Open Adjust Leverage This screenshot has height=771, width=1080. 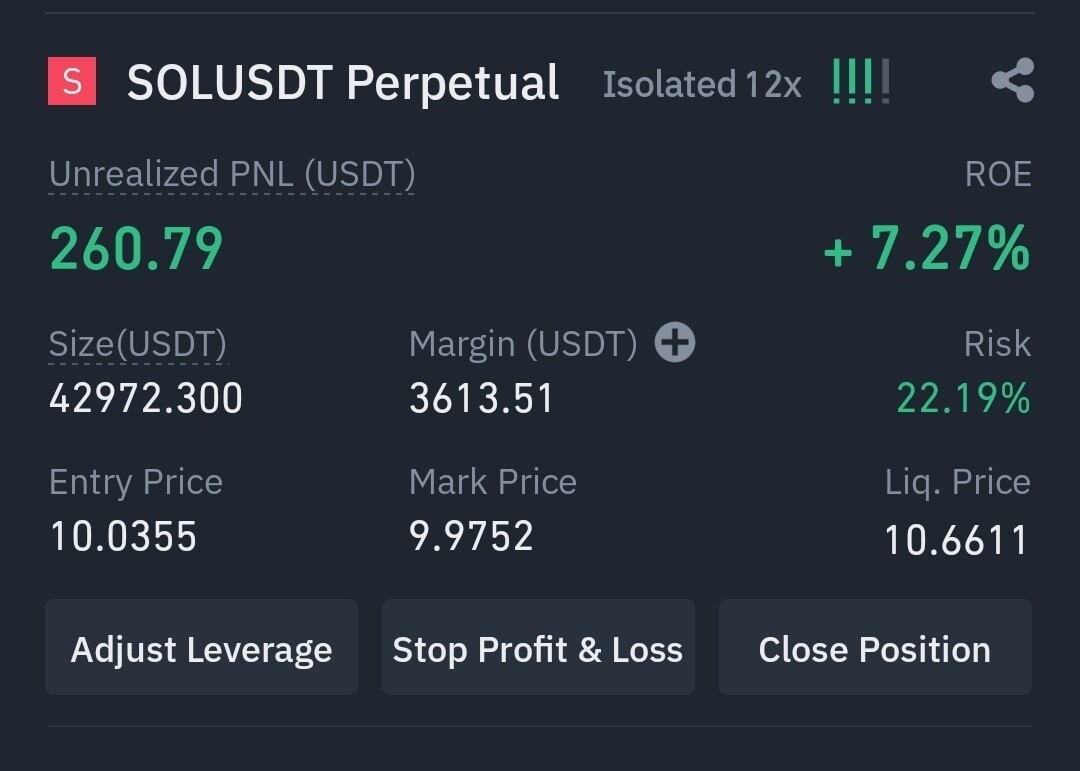tap(201, 648)
